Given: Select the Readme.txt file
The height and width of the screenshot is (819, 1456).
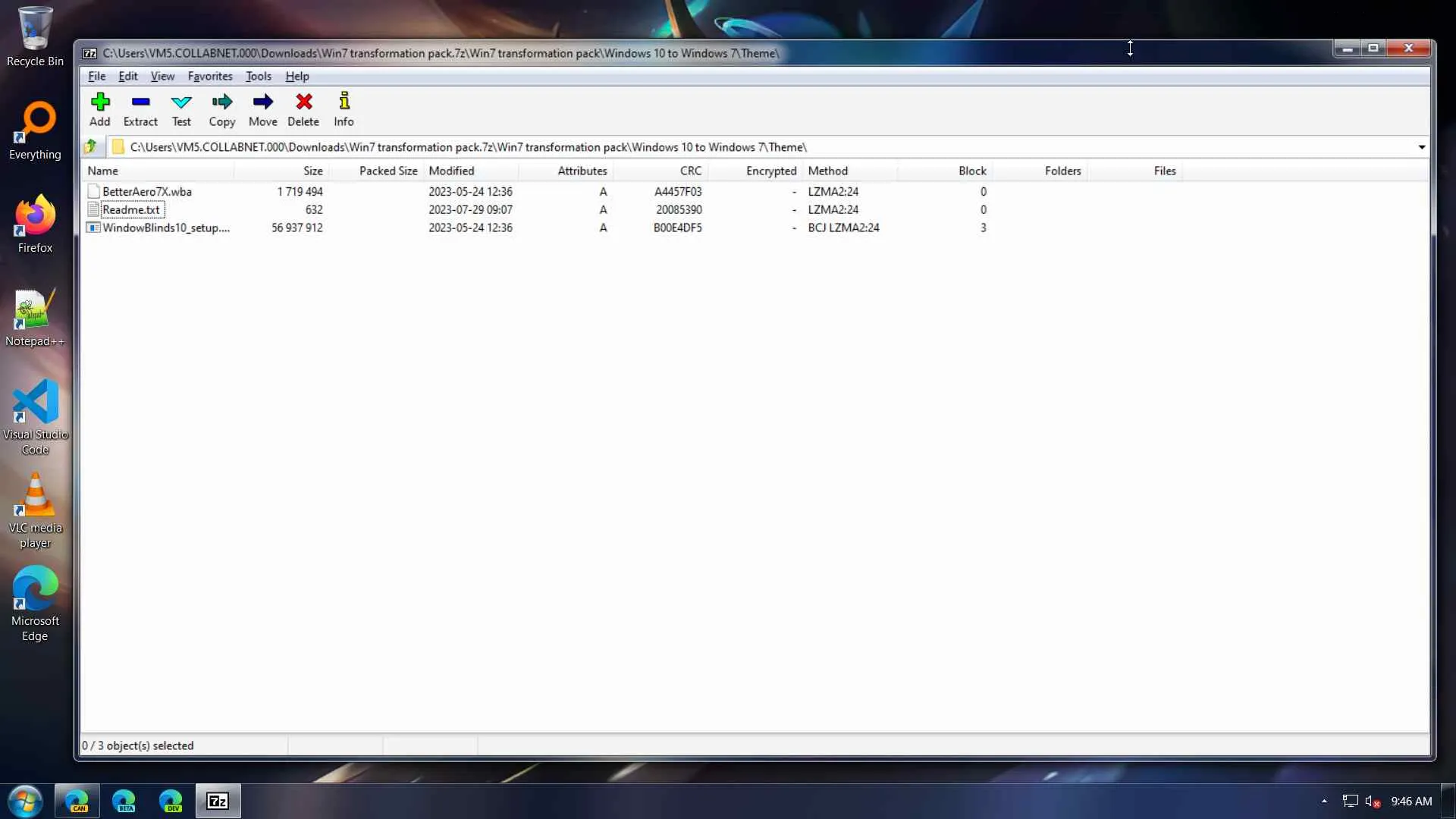Looking at the screenshot, I should [x=130, y=210].
